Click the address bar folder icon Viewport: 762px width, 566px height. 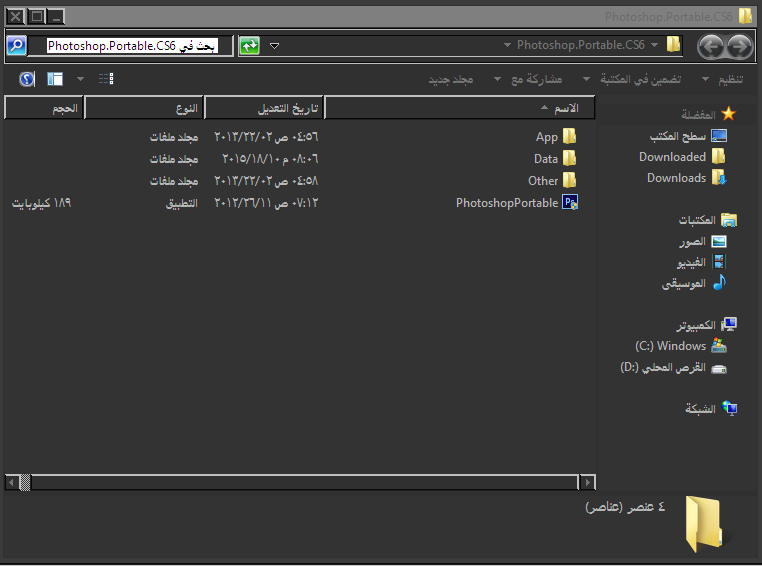(673, 44)
